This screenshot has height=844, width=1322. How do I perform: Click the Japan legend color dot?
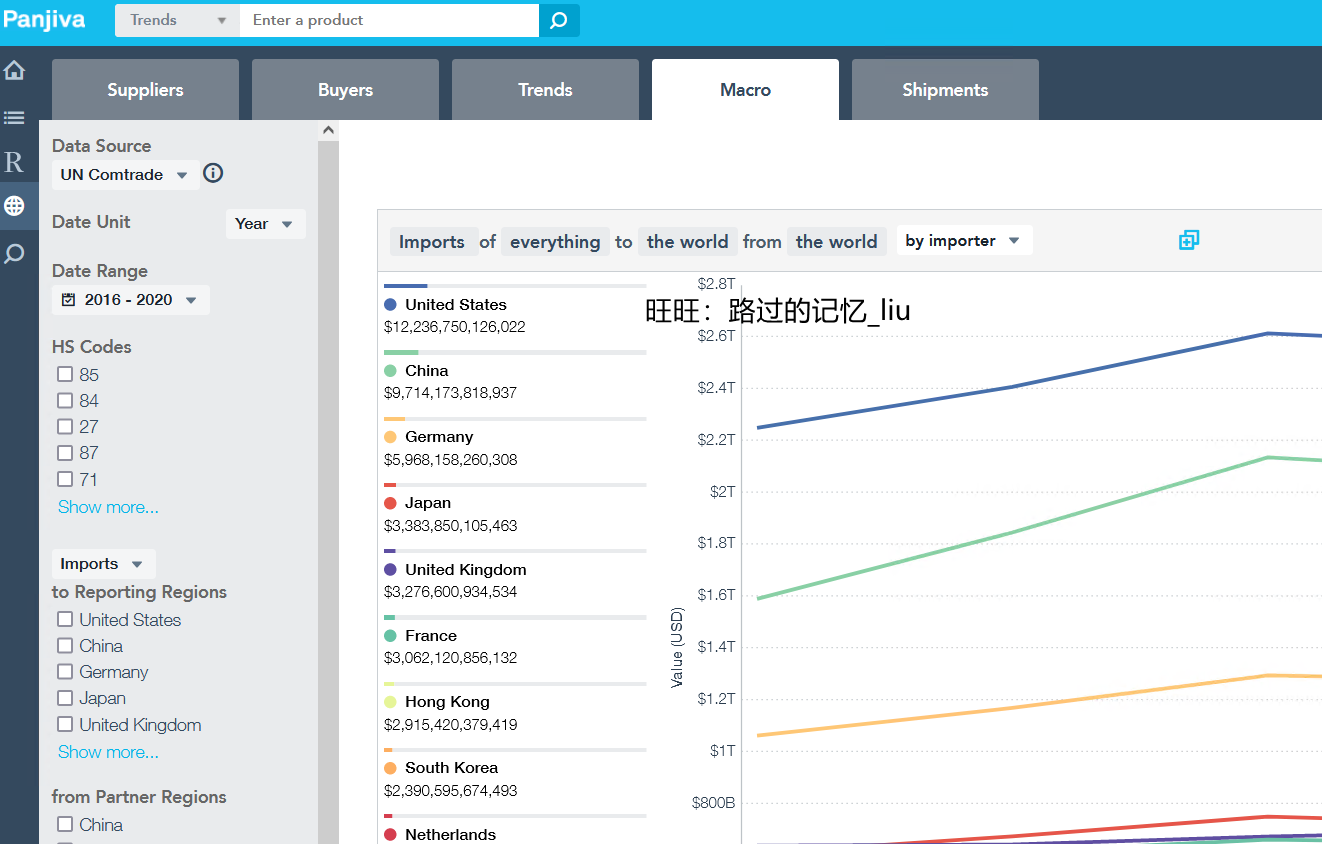click(x=390, y=503)
